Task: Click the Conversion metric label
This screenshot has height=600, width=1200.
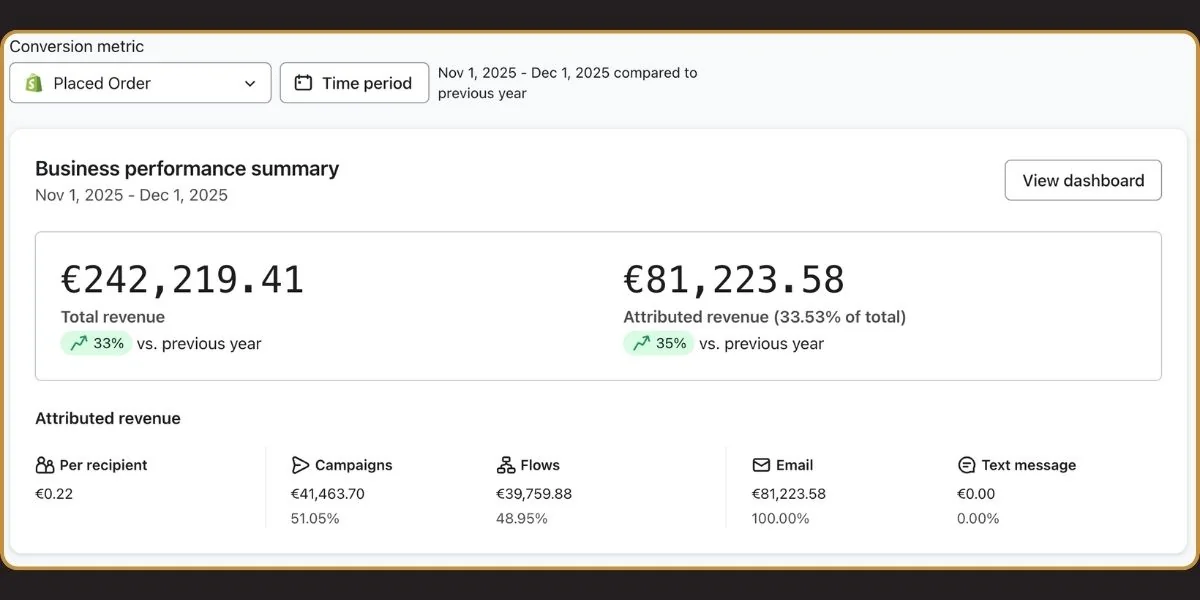Action: 77,47
